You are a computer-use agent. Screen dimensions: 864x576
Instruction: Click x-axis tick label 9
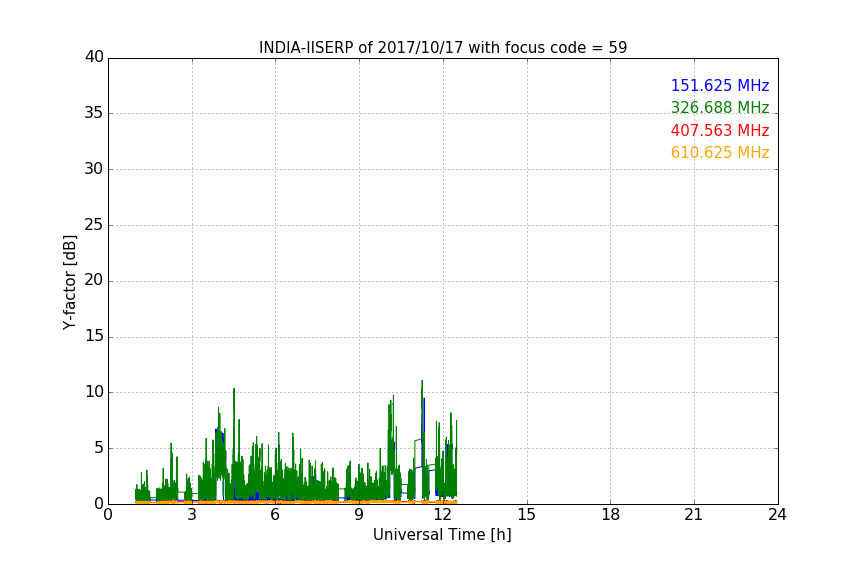pos(359,515)
